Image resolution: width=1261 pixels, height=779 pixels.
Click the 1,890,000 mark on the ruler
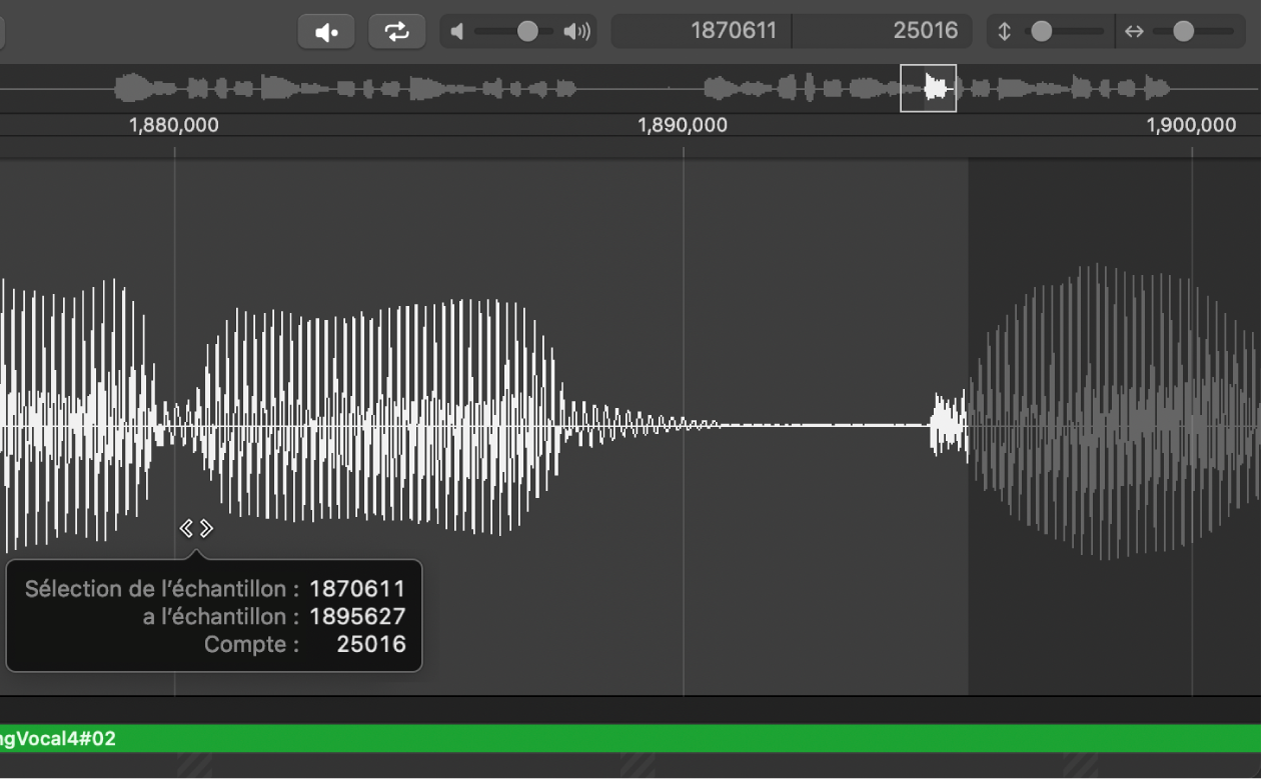pos(683,125)
